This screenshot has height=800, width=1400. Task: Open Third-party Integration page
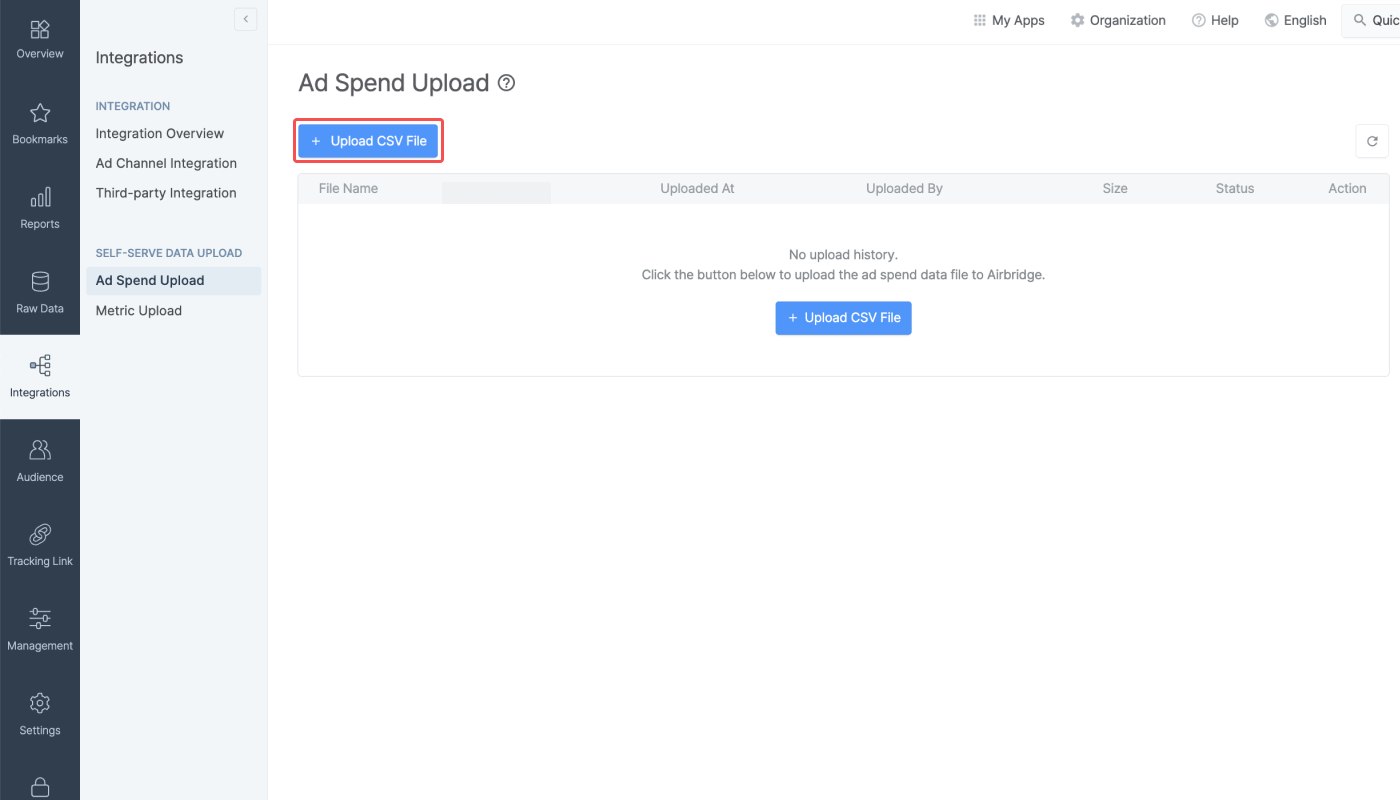tap(166, 193)
